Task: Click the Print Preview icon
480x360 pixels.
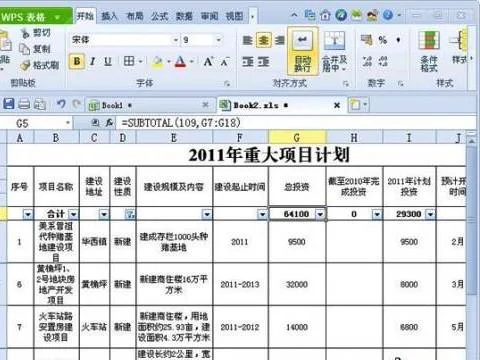Action: click(x=40, y=105)
